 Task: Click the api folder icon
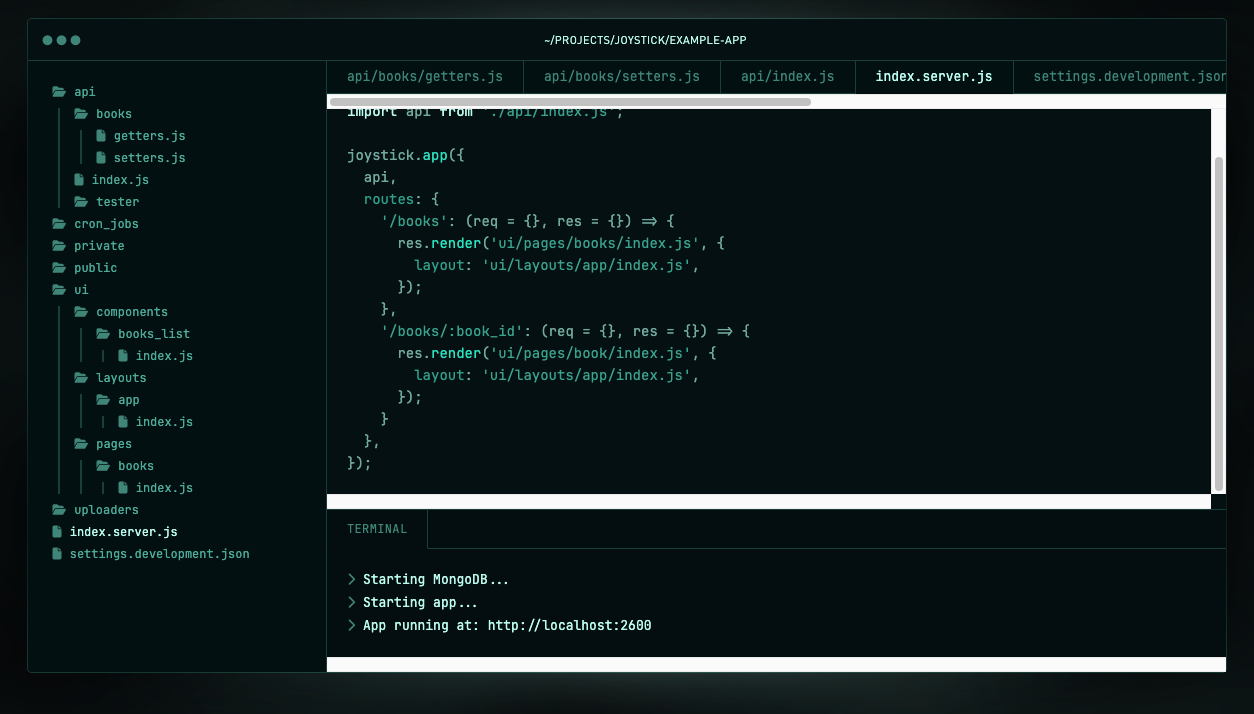point(58,92)
